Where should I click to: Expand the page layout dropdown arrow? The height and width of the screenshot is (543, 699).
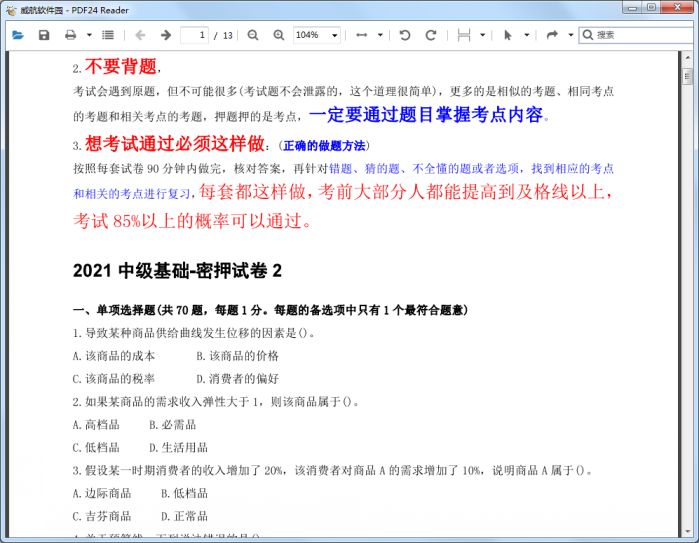tap(482, 35)
